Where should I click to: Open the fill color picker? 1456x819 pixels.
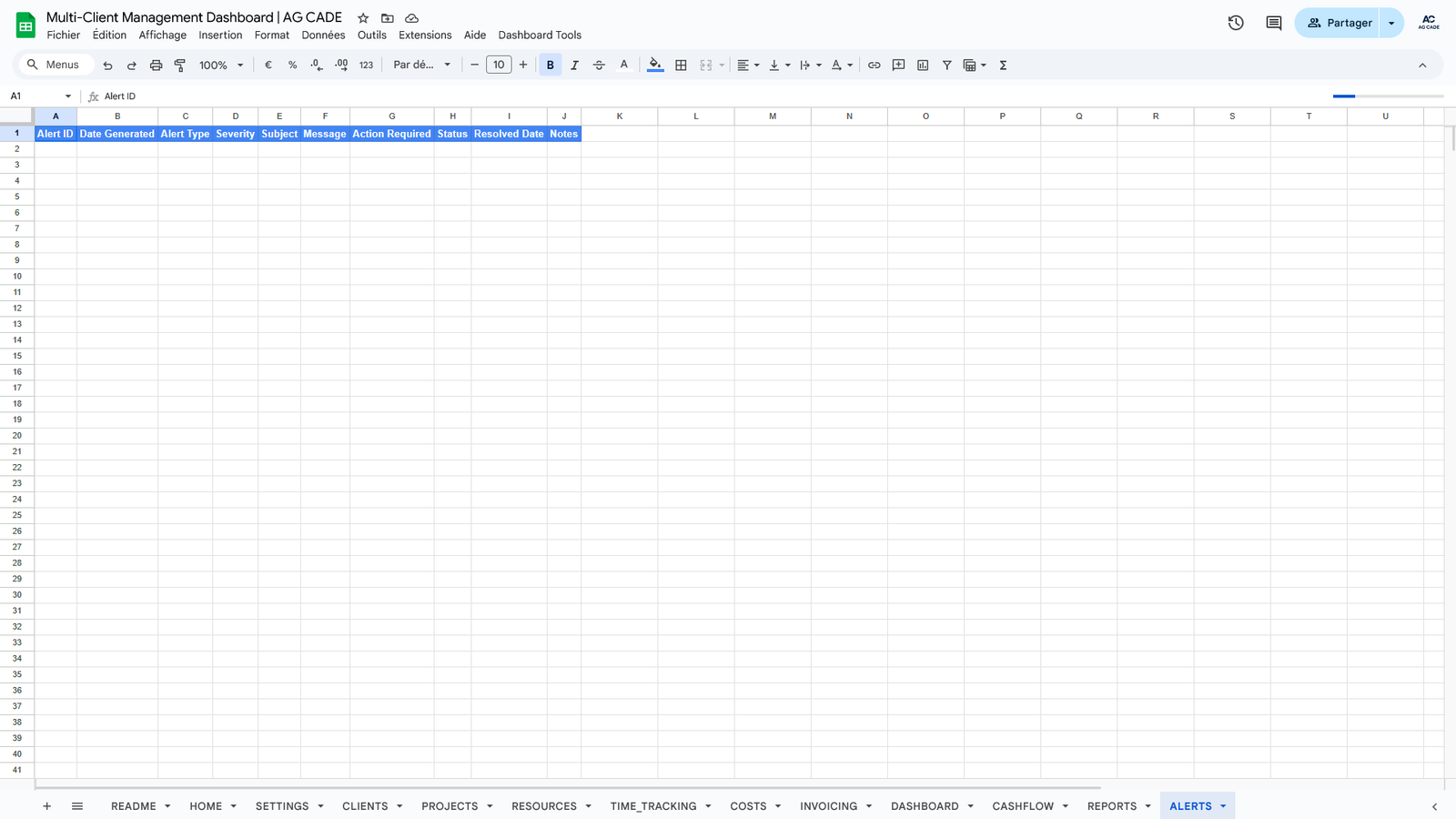655,66
